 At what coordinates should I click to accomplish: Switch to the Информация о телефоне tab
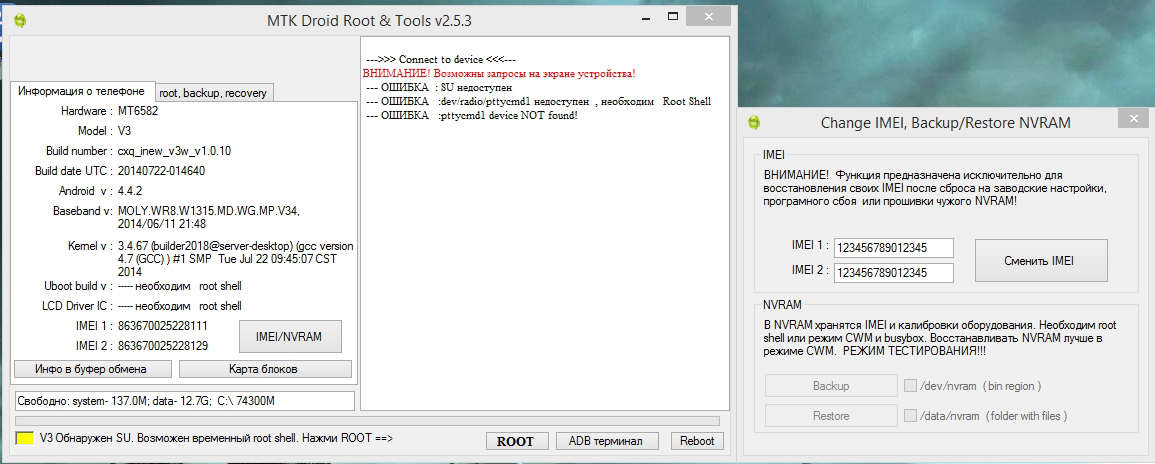(x=82, y=91)
